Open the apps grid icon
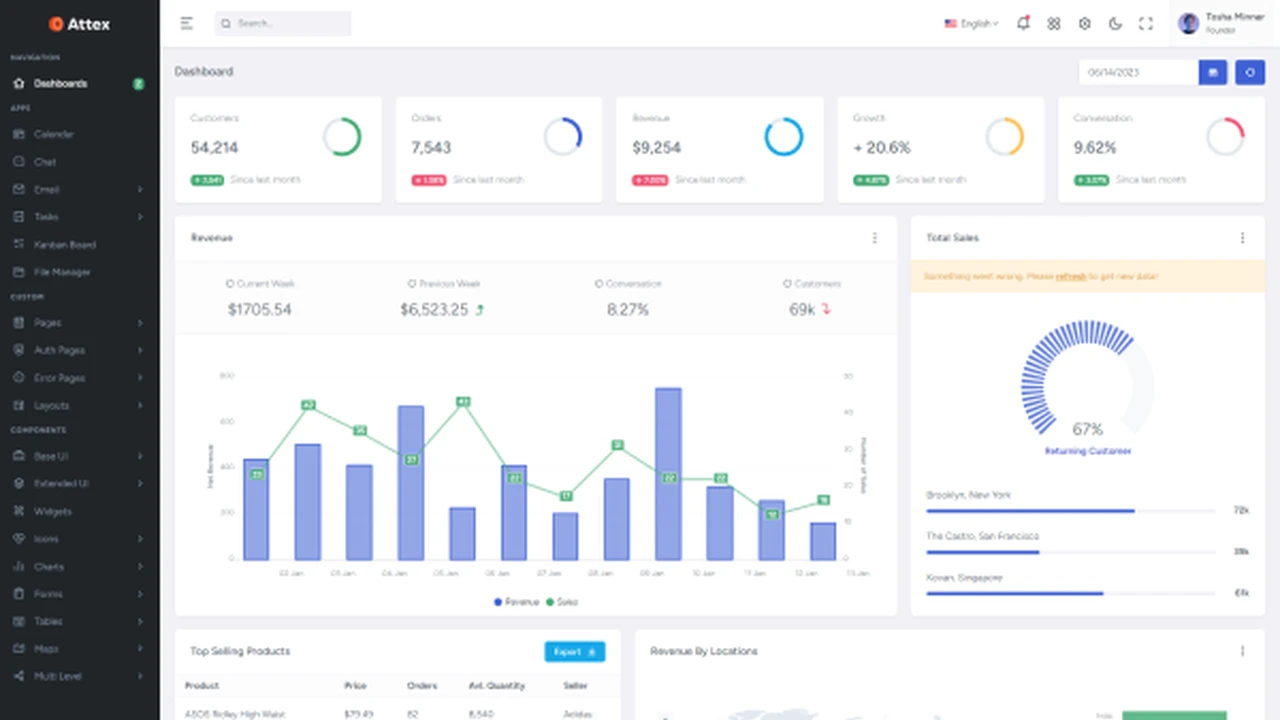The height and width of the screenshot is (720, 1280). tap(1054, 23)
